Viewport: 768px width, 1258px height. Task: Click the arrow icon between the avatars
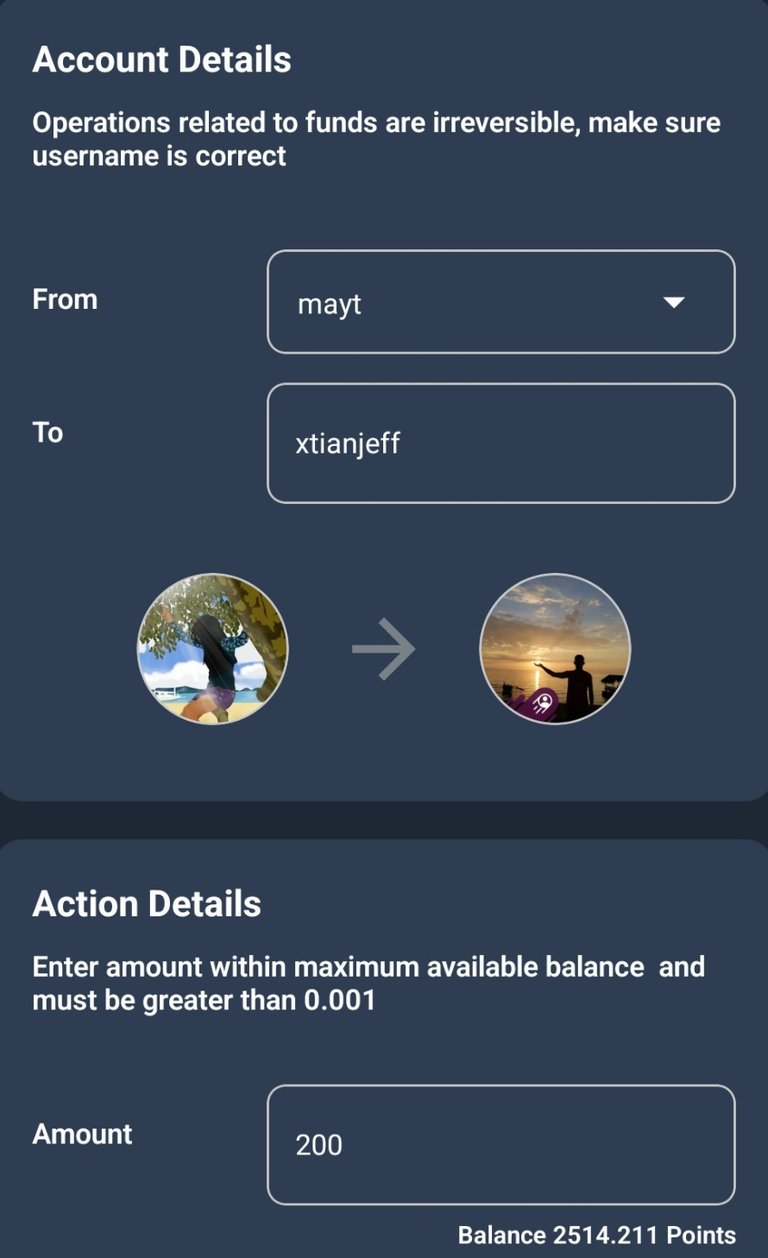pos(384,649)
